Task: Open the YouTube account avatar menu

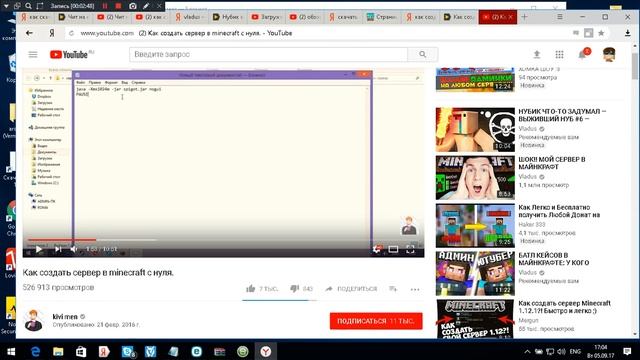Action: 609,54
